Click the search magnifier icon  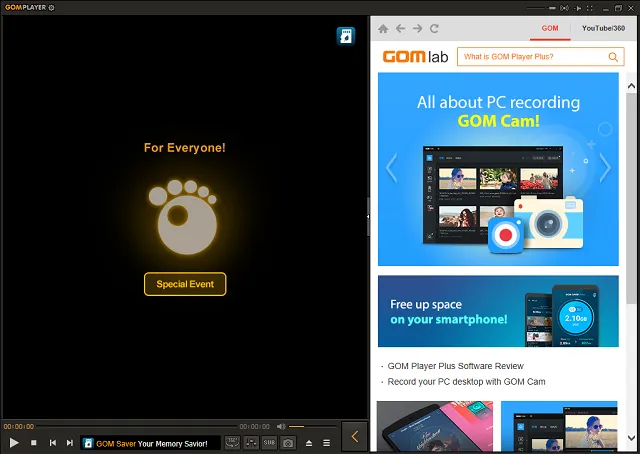[x=613, y=57]
